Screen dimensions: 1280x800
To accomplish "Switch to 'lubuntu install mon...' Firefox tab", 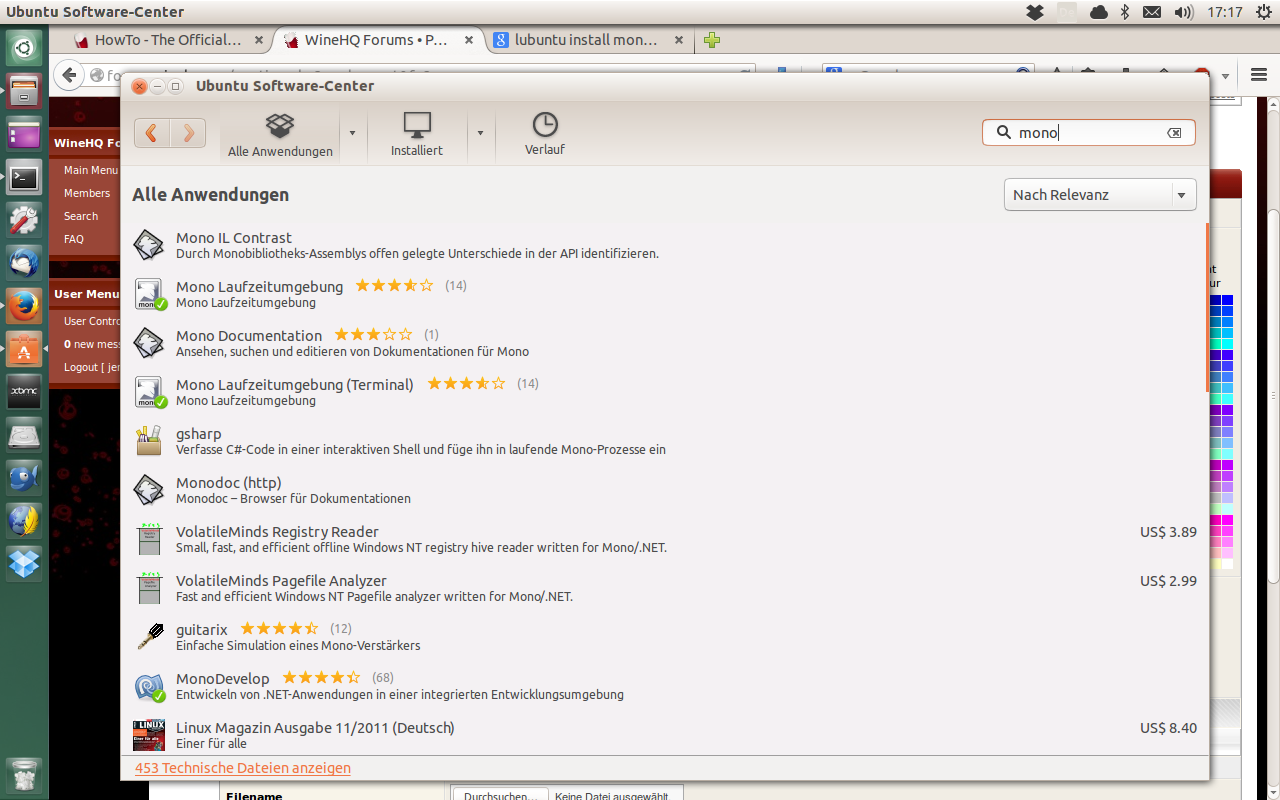I will click(588, 40).
